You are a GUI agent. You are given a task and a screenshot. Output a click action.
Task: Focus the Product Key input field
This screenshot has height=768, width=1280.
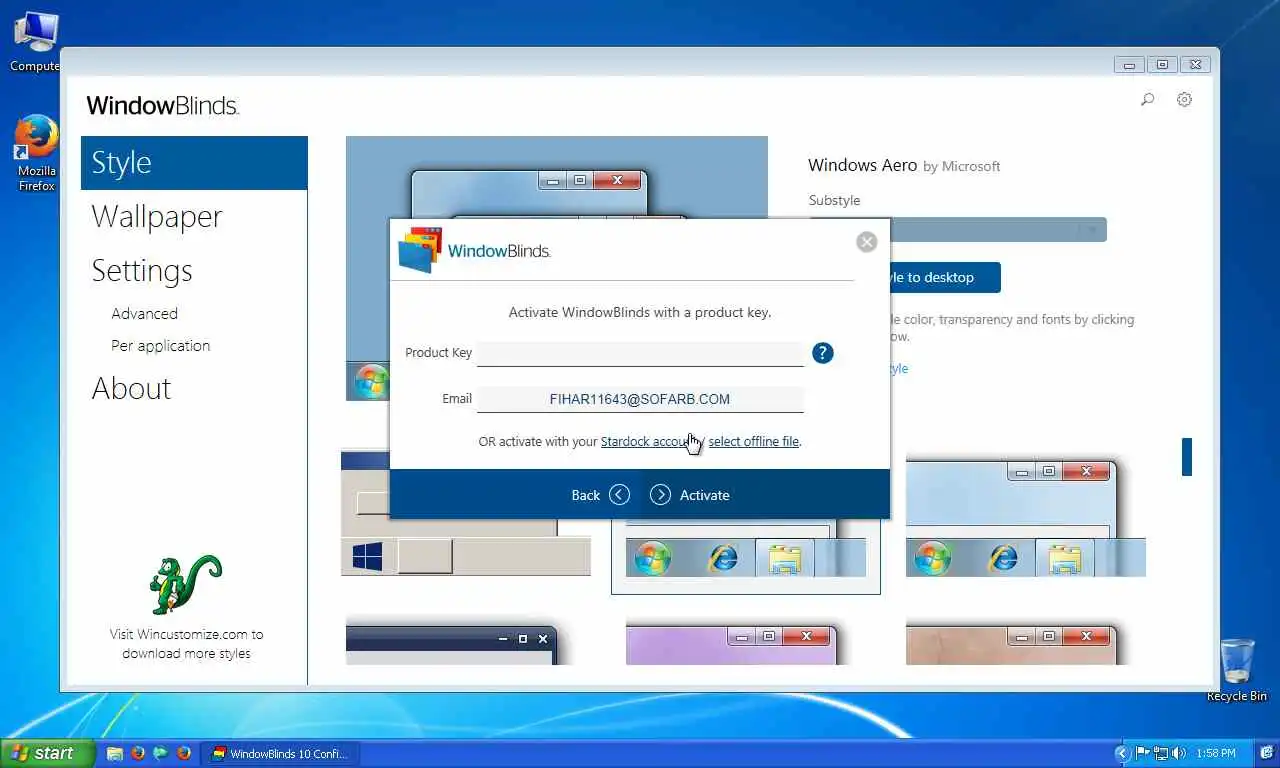coord(640,353)
